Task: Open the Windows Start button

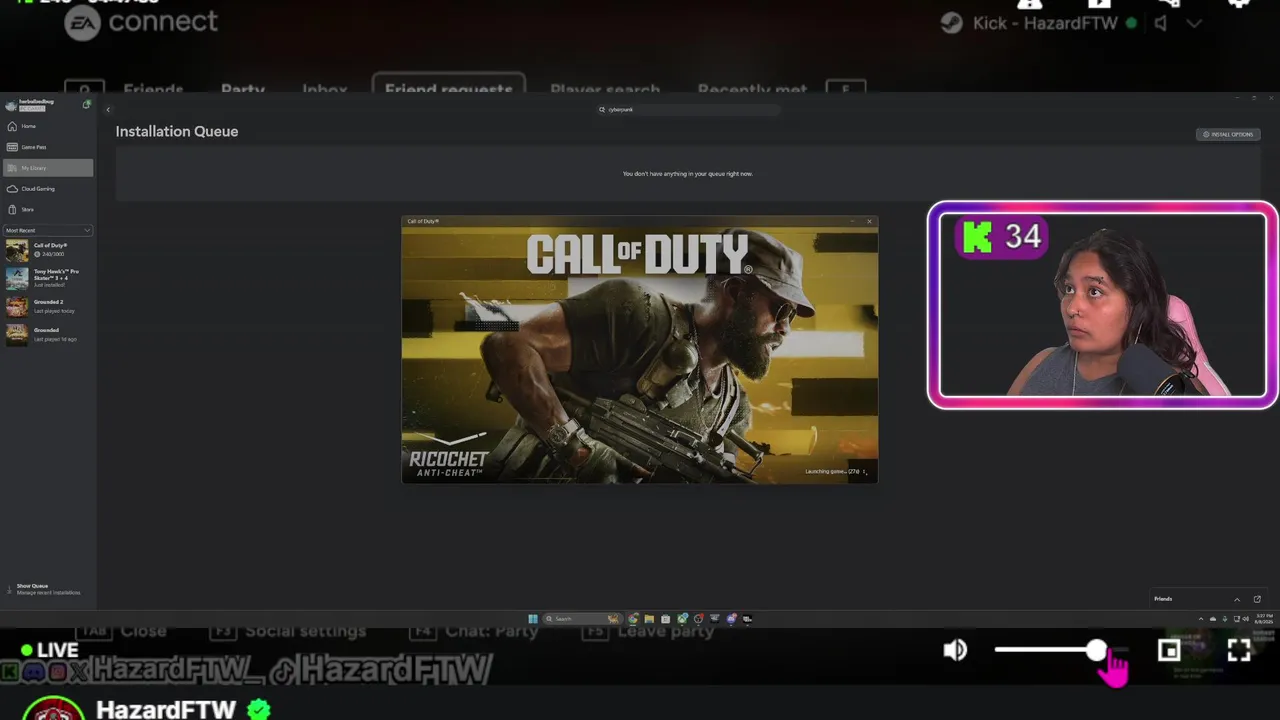Action: (x=533, y=619)
